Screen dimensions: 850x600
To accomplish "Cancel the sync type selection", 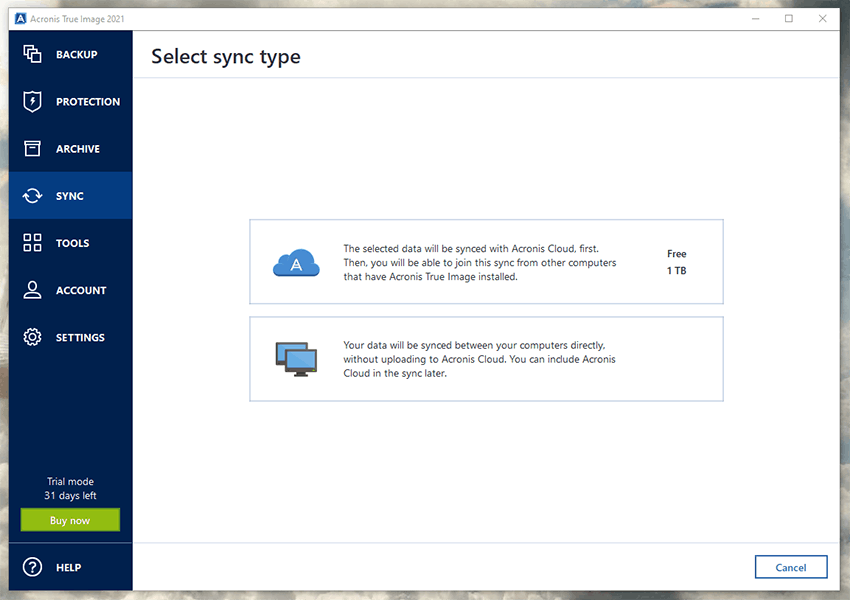I will [791, 567].
